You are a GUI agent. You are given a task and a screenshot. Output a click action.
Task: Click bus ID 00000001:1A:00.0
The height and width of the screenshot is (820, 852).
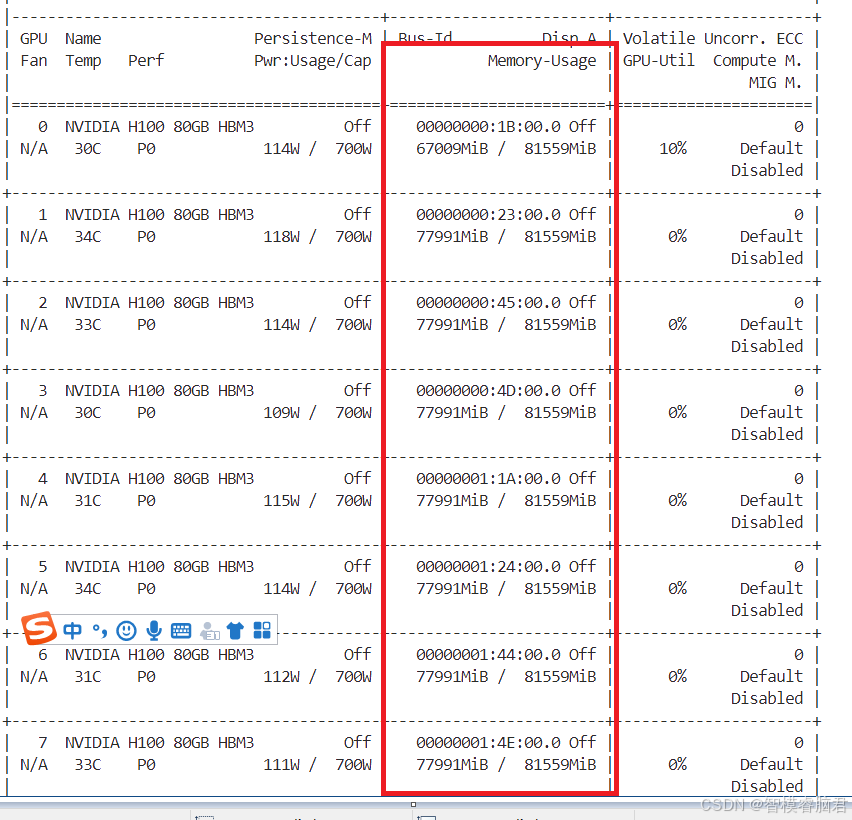click(x=488, y=479)
